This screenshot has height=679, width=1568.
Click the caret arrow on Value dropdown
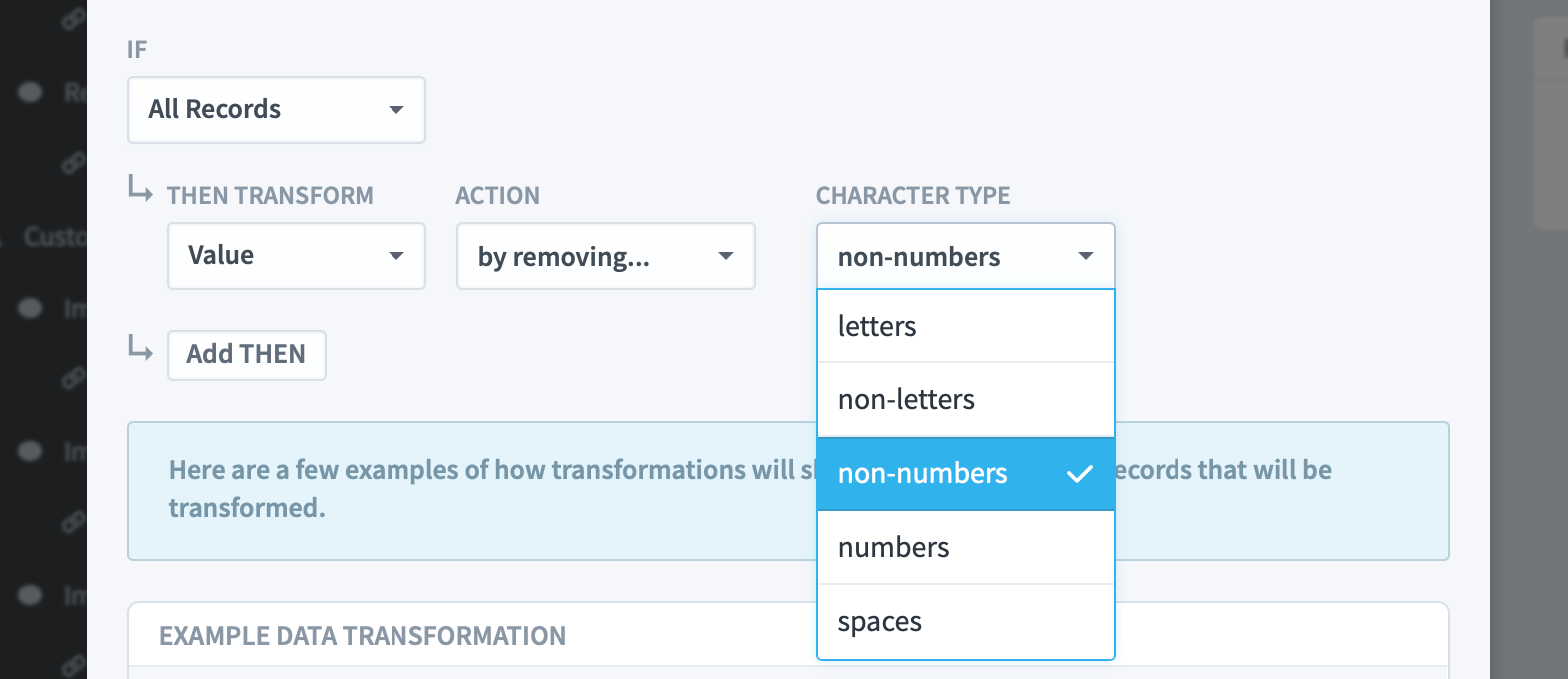396,256
